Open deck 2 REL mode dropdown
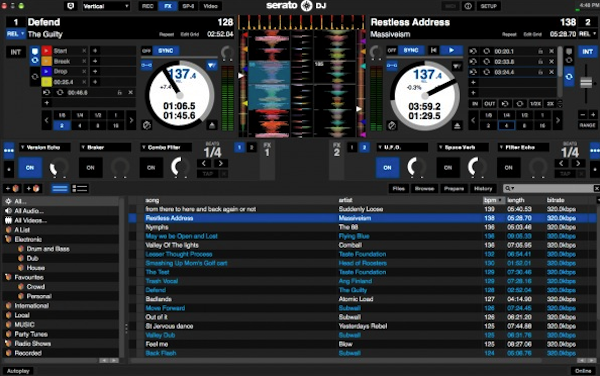 pyautogui.click(x=587, y=34)
